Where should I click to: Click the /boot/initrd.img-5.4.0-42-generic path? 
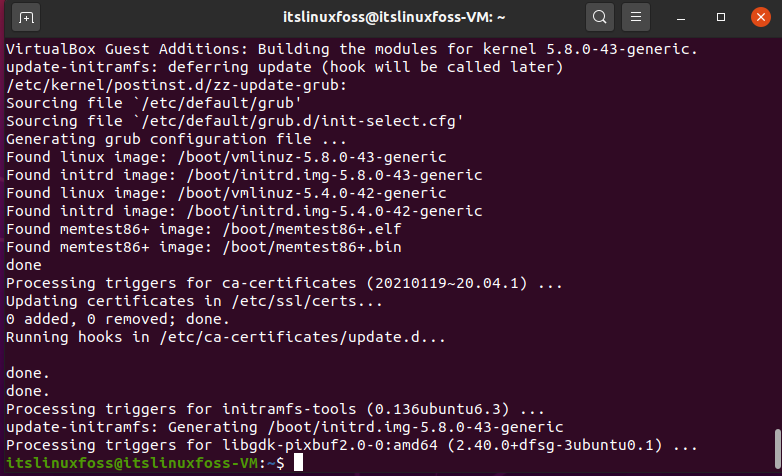(334, 211)
